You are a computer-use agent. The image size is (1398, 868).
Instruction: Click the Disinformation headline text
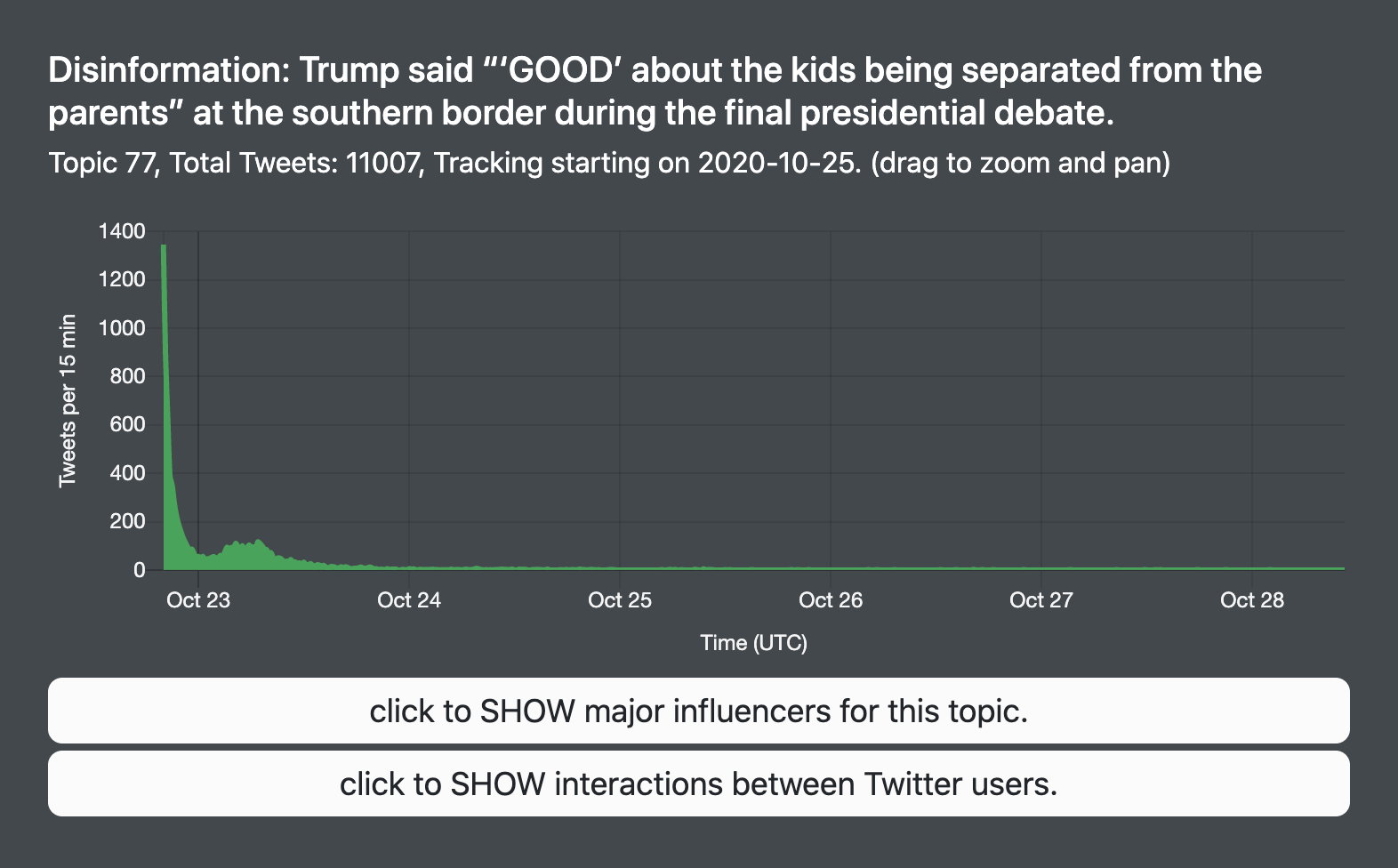[x=655, y=92]
